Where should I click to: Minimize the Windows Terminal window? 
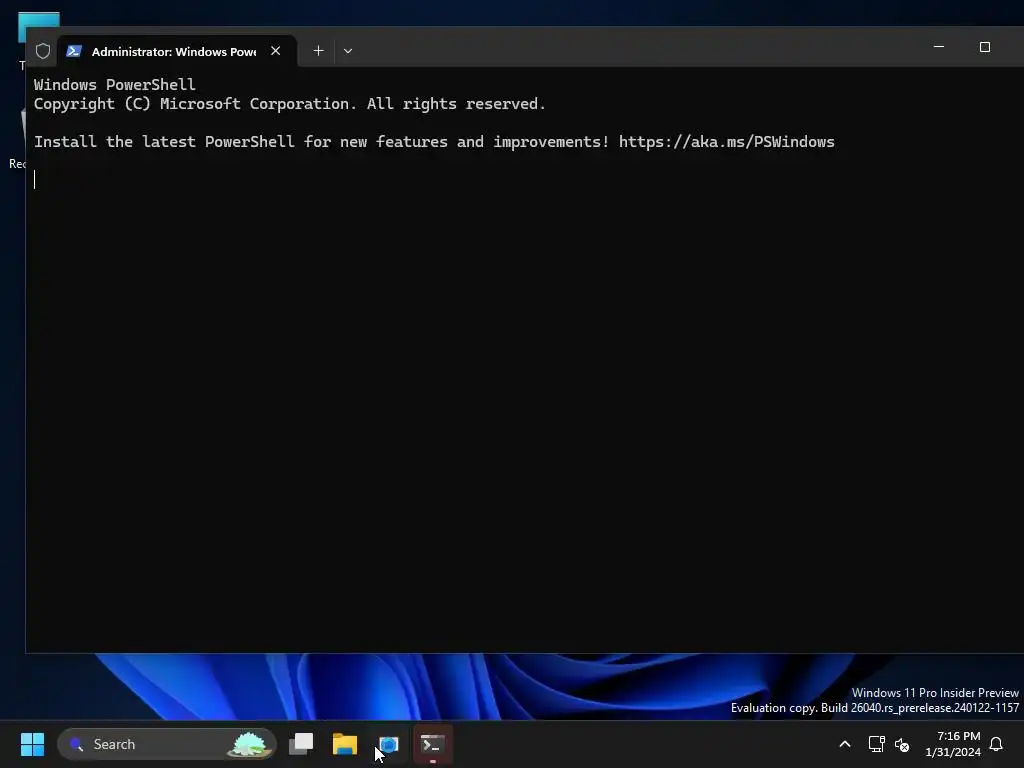(939, 47)
